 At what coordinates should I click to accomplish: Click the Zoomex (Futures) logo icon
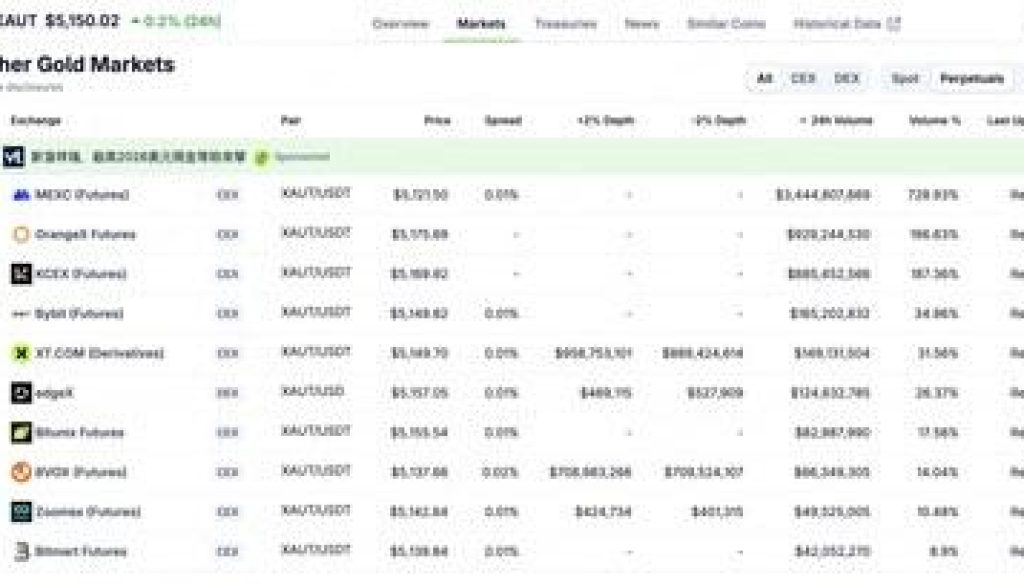click(x=21, y=512)
